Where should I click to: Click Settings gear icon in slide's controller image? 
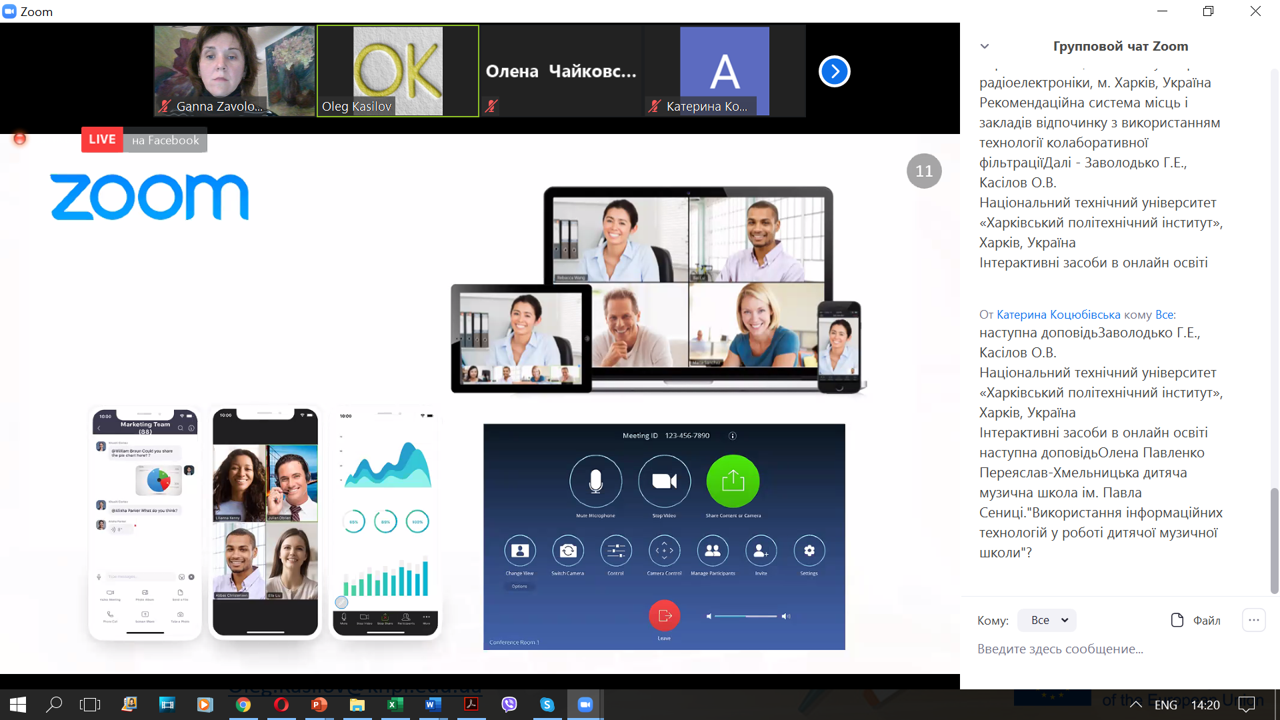coord(809,550)
